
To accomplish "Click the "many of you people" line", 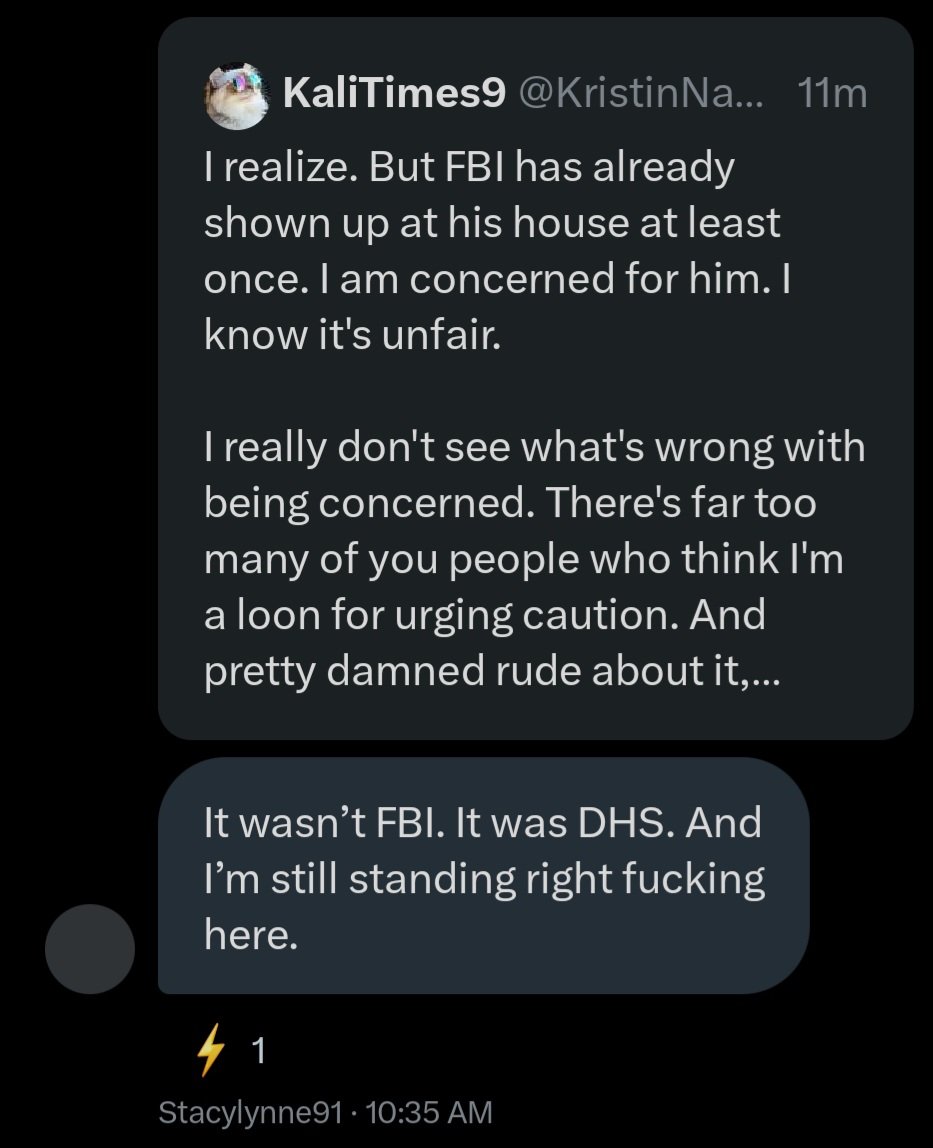I will (x=523, y=558).
